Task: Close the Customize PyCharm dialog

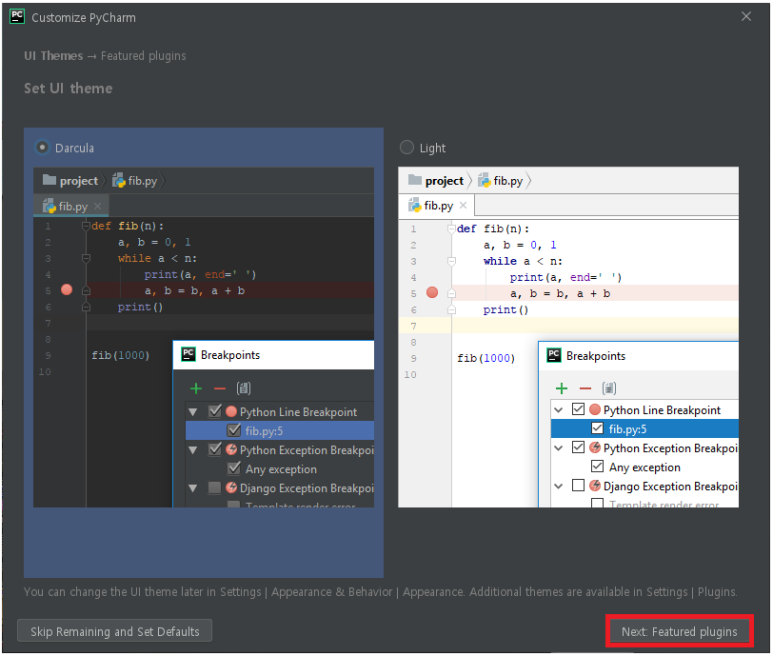Action: [x=746, y=17]
